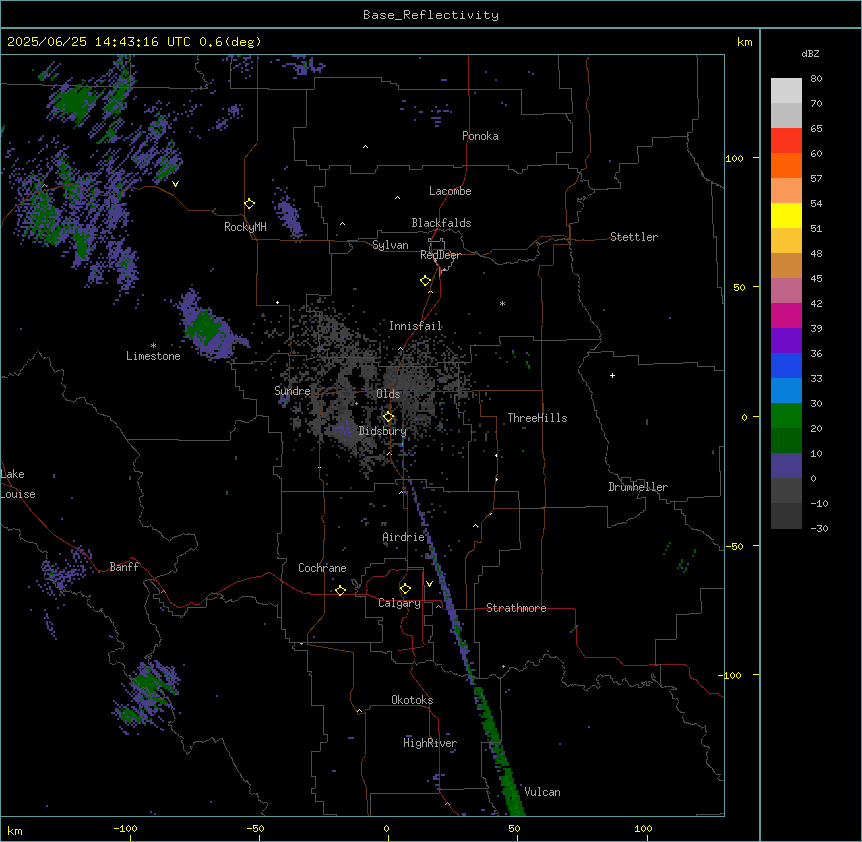Click the Didsbury label
This screenshot has height=842, width=862.
[x=383, y=431]
